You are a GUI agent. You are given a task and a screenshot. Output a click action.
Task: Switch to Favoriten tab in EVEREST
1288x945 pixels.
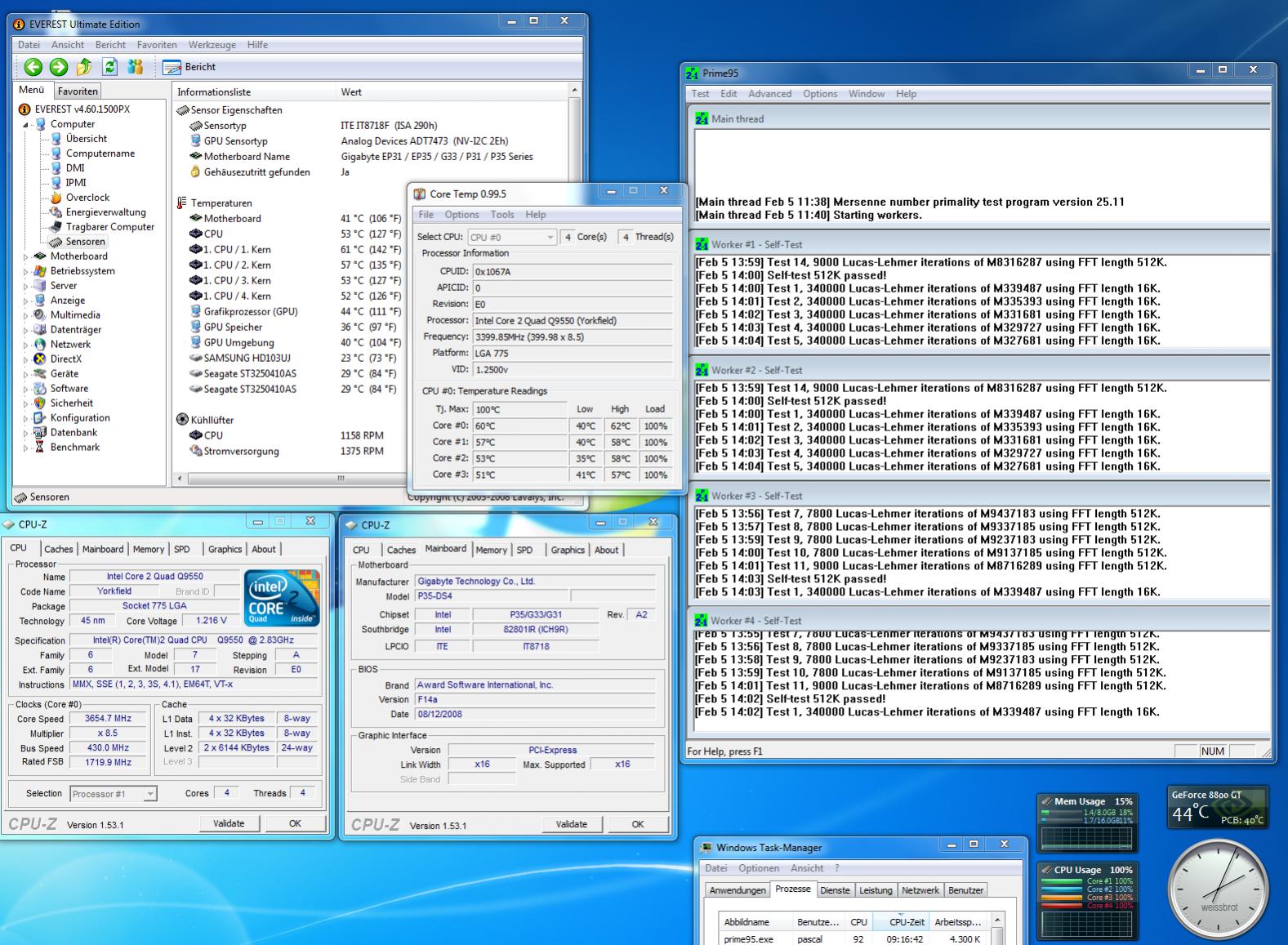click(x=78, y=91)
